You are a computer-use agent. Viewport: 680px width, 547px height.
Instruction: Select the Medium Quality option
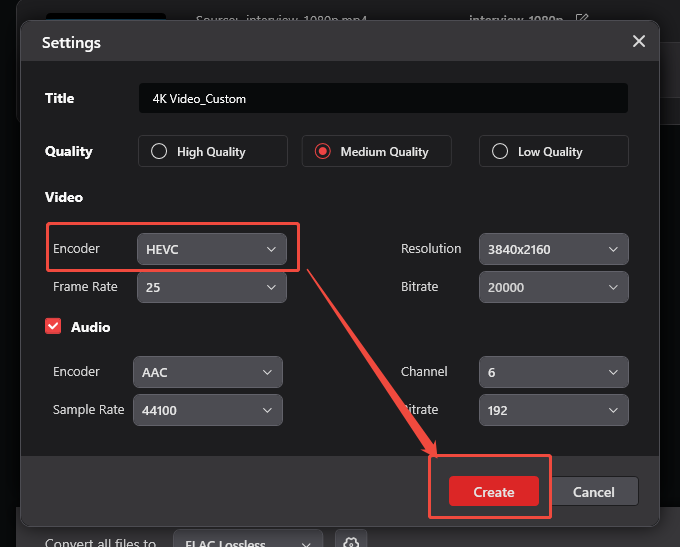(376, 151)
